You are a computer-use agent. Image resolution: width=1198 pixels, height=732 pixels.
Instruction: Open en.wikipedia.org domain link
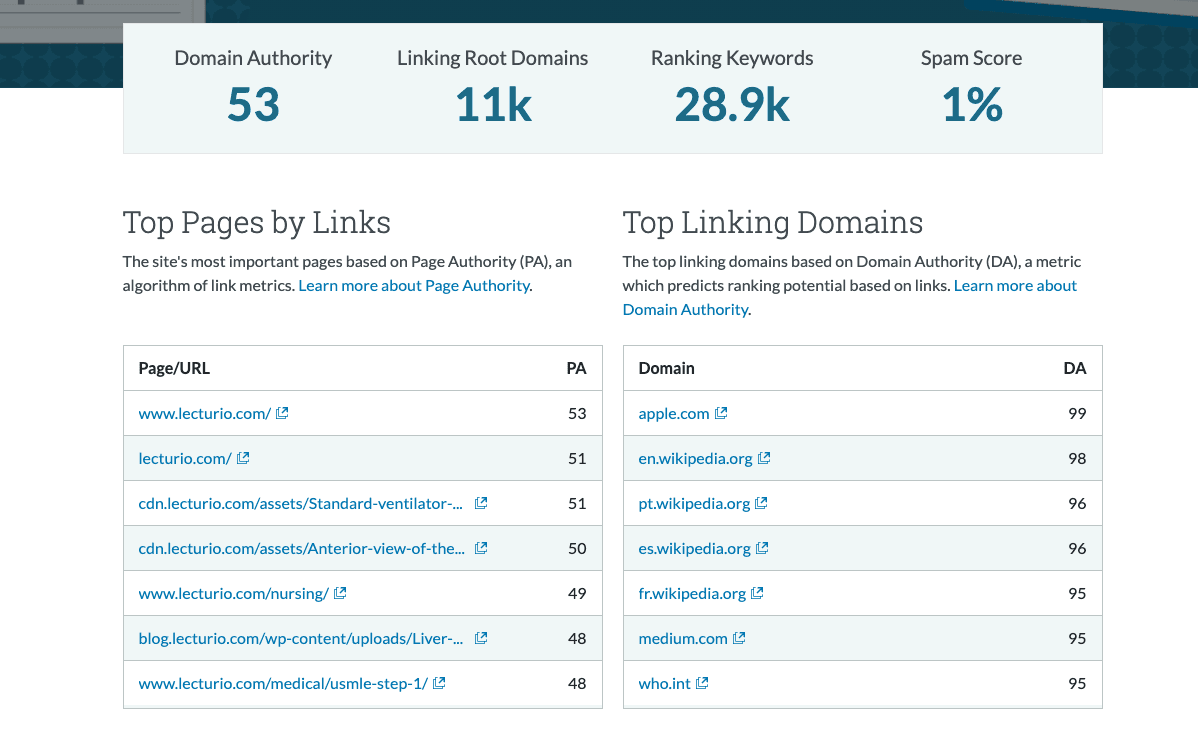[695, 458]
